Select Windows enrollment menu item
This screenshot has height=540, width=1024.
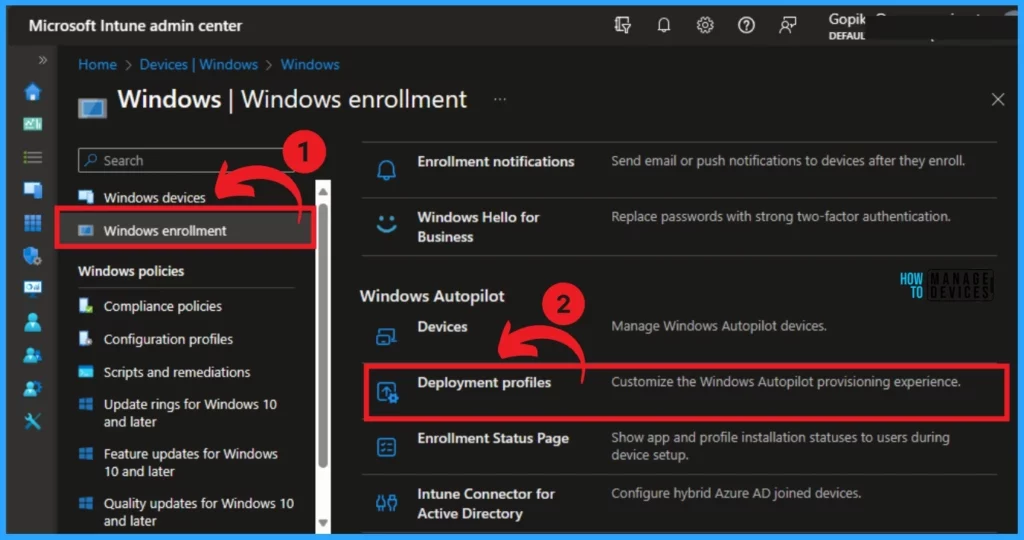coord(185,230)
